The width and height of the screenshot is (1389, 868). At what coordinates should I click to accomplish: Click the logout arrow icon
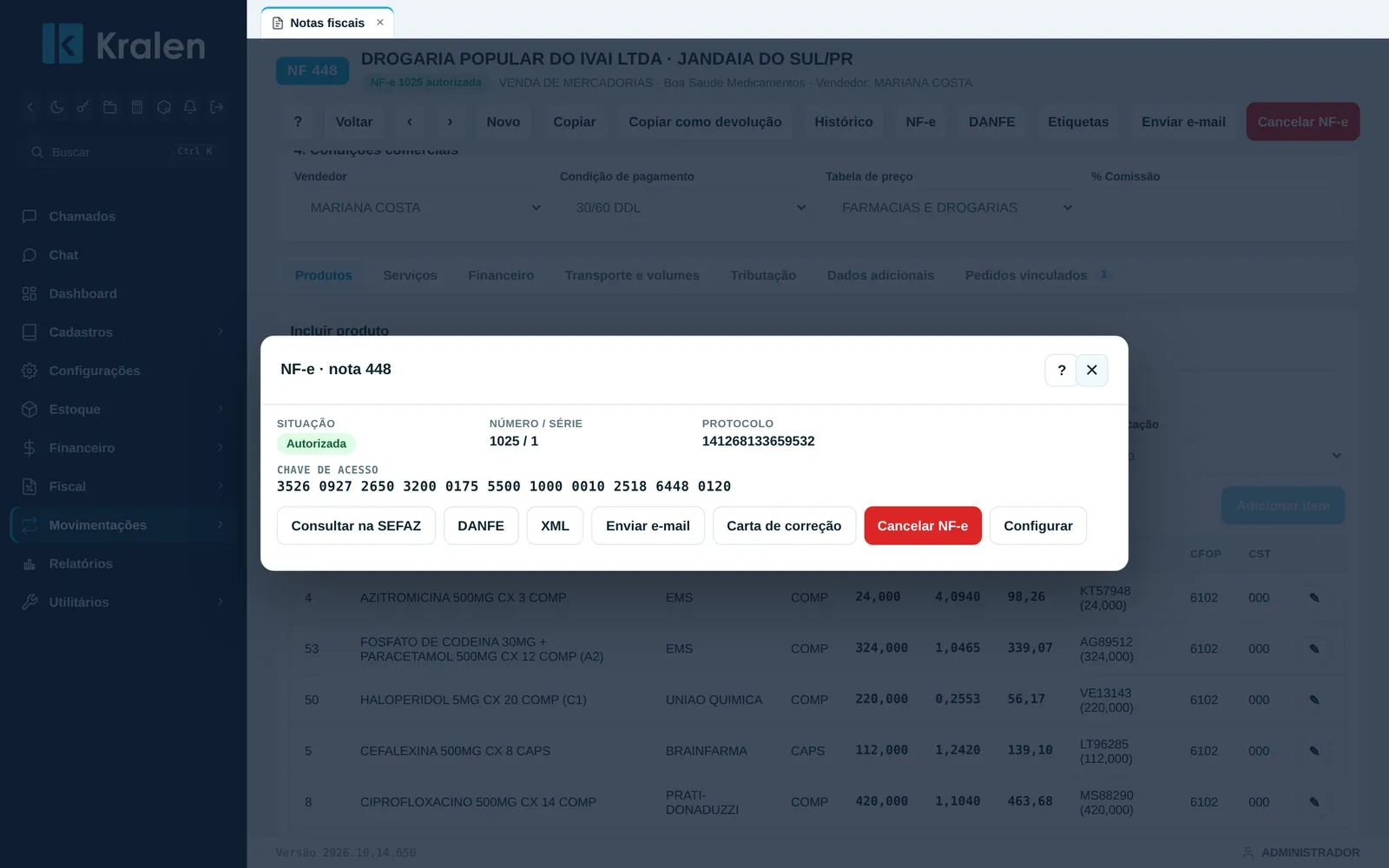click(217, 108)
